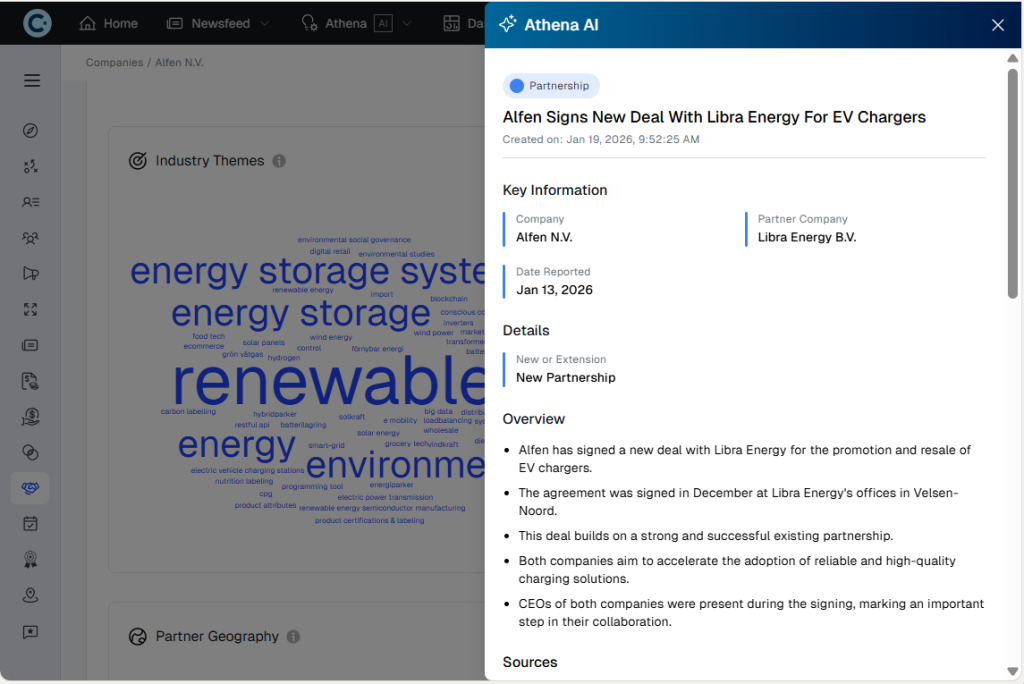Expand the Athena AI dropdown chevron

click(407, 23)
